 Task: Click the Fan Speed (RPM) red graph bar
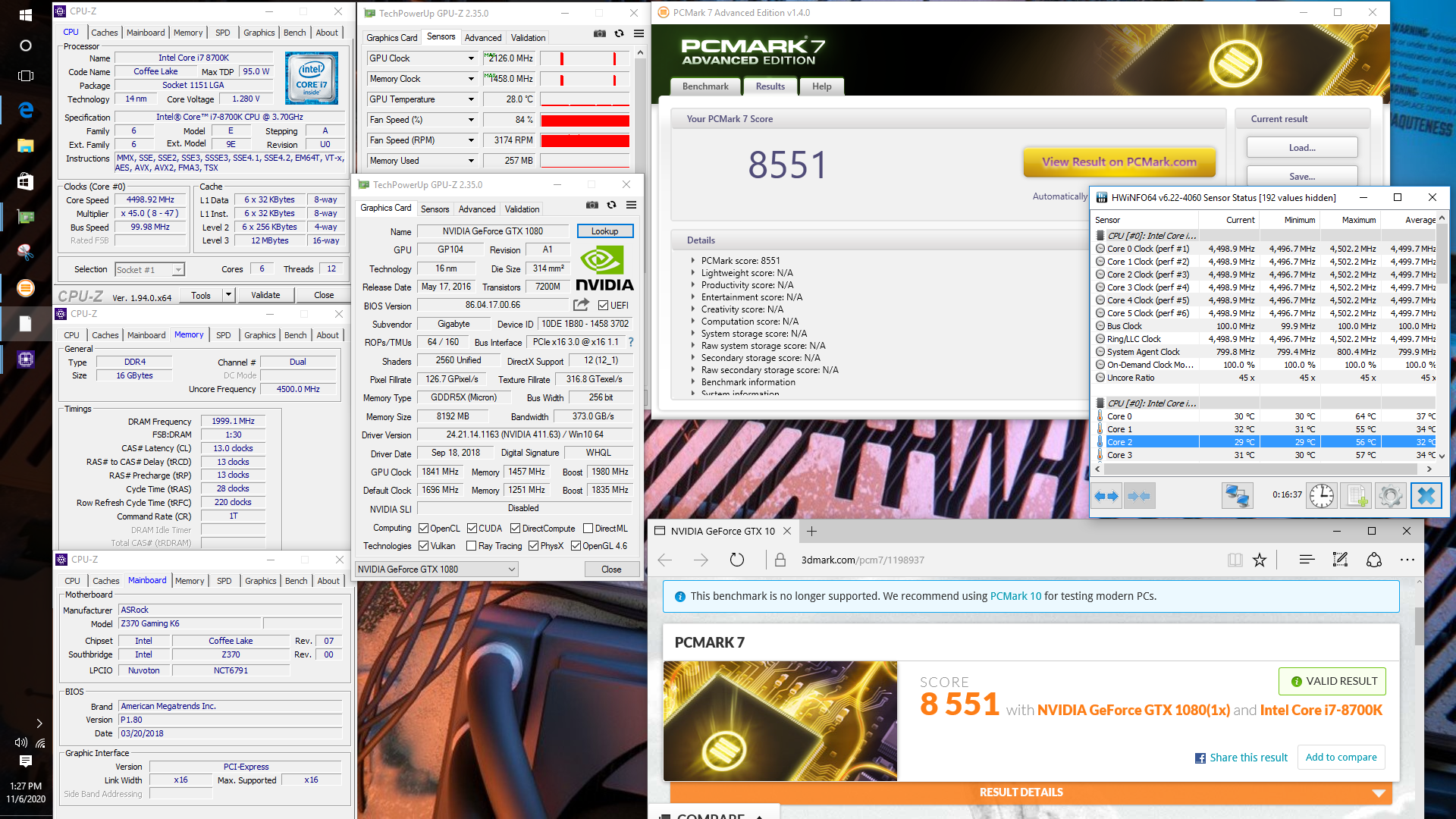[x=585, y=140]
